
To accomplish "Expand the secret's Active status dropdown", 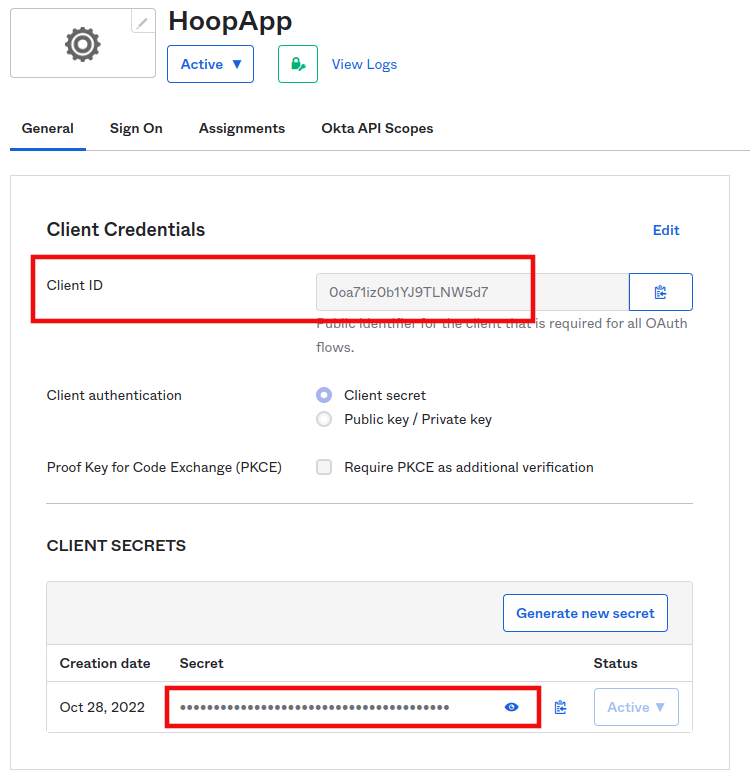I will tap(636, 707).
